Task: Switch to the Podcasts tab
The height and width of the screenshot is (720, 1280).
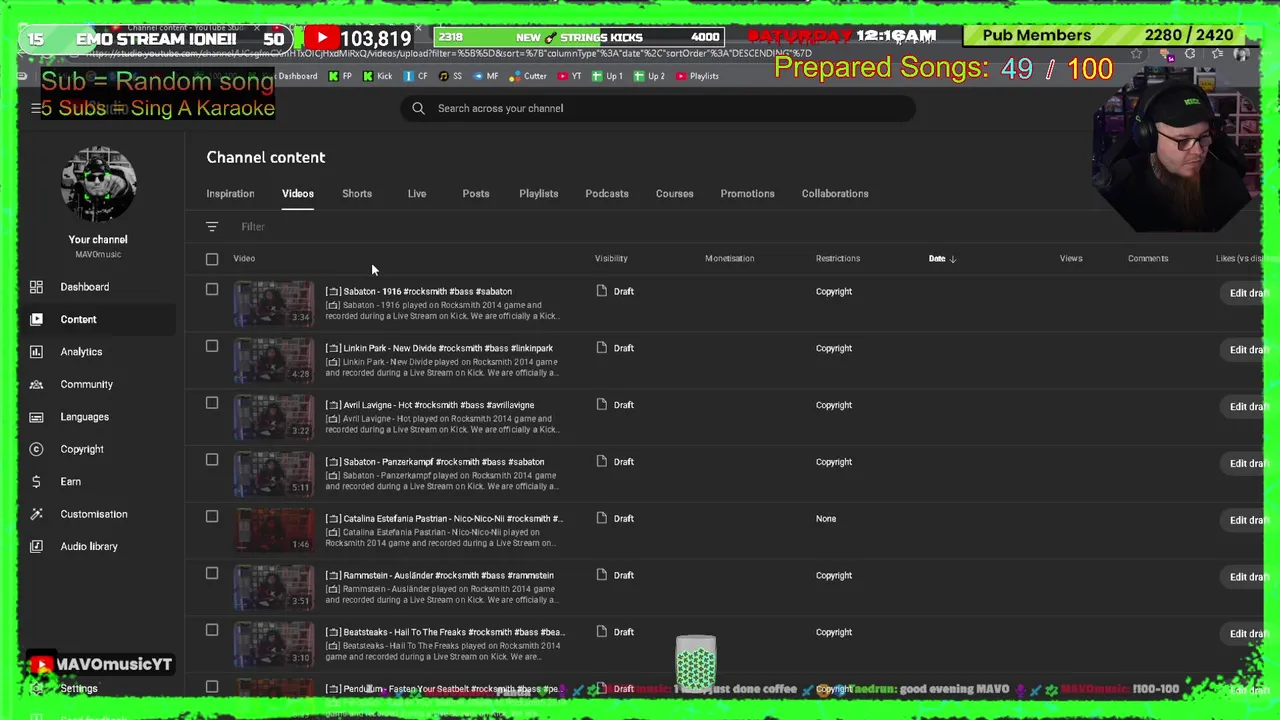Action: pos(607,194)
